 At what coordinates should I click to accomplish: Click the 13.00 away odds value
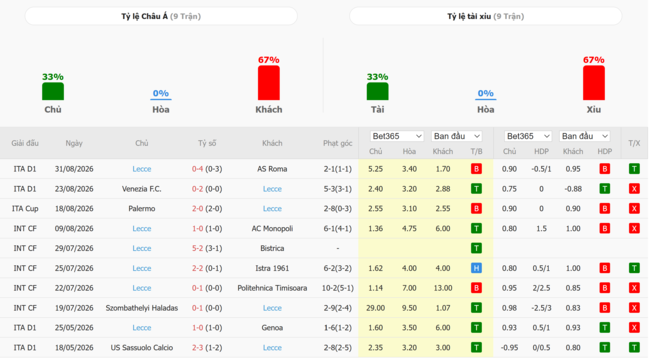443,288
